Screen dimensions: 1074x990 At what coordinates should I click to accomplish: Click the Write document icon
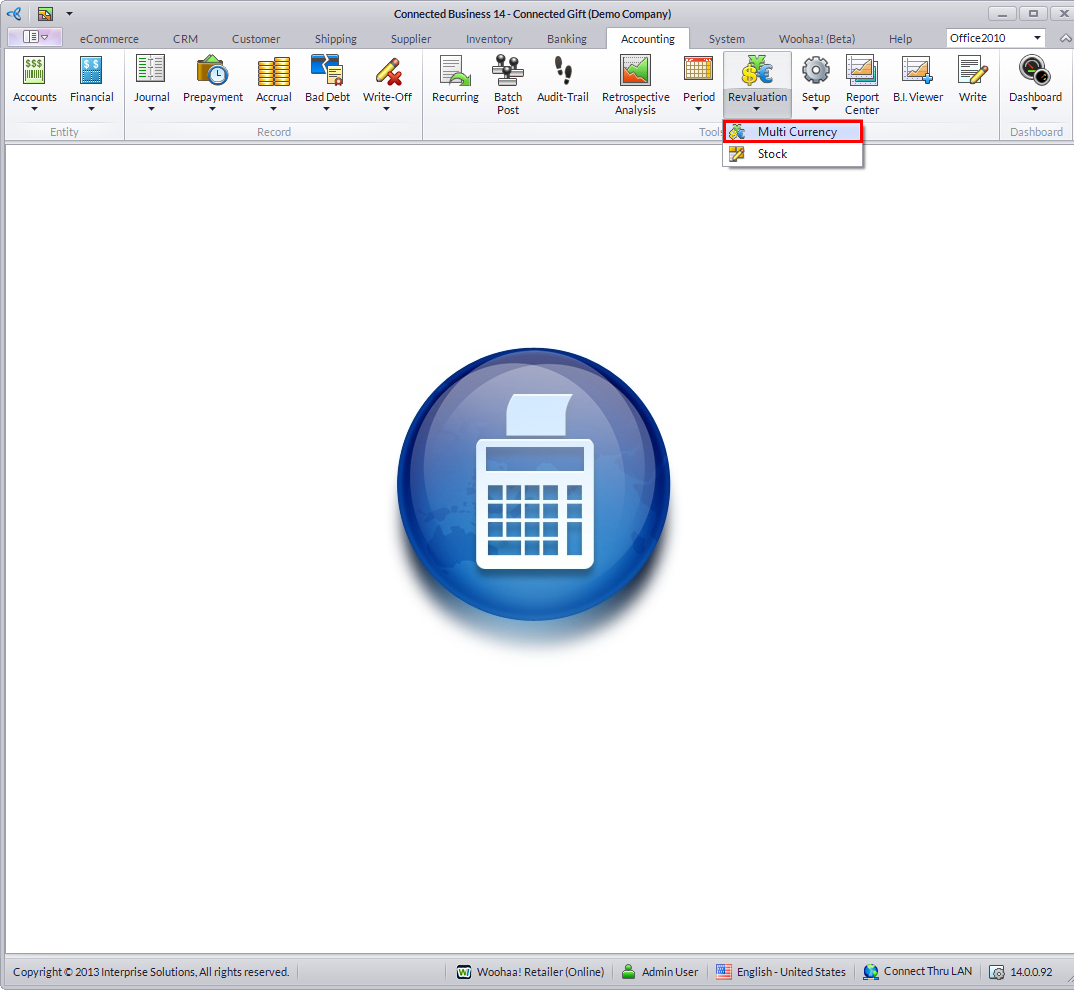[x=973, y=71]
